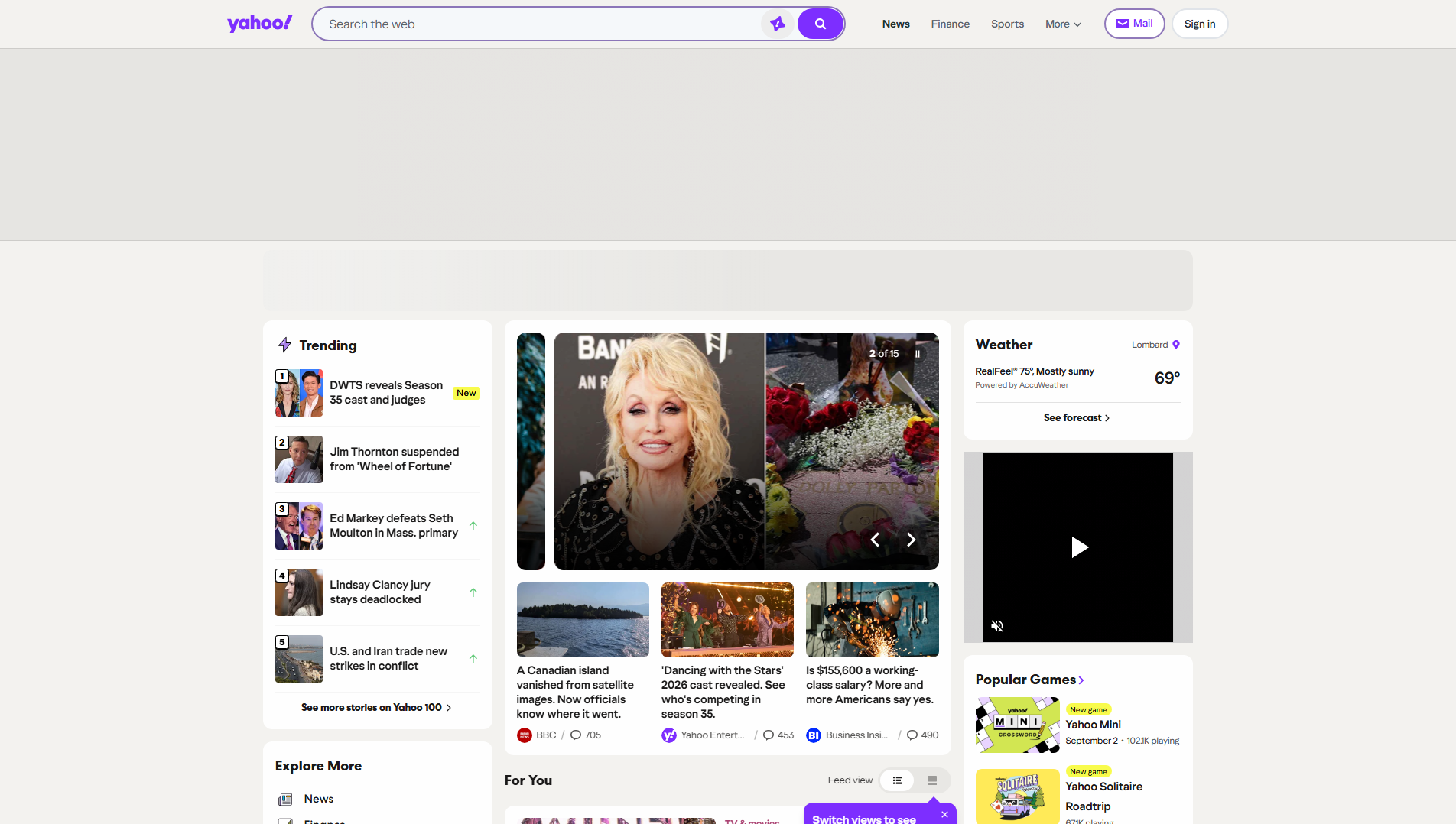Advance to next carousel slide

pyautogui.click(x=911, y=540)
